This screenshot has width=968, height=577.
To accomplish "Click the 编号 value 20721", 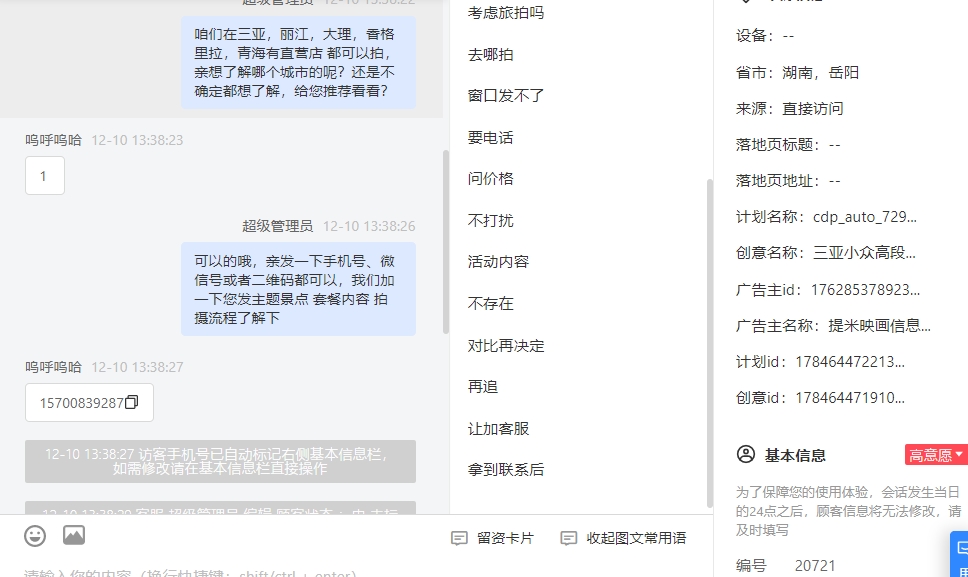I will point(815,566).
